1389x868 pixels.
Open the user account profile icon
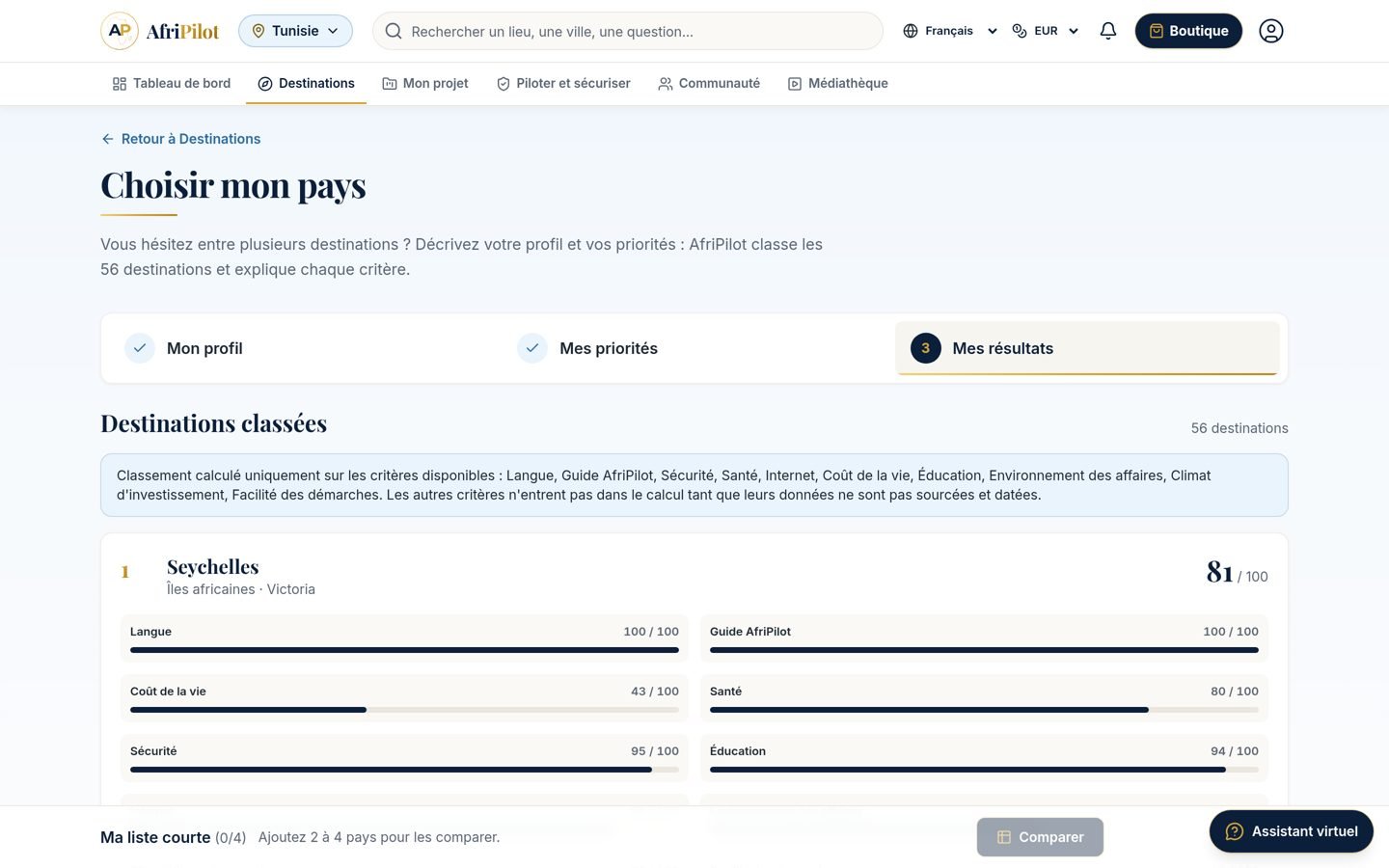tap(1271, 31)
